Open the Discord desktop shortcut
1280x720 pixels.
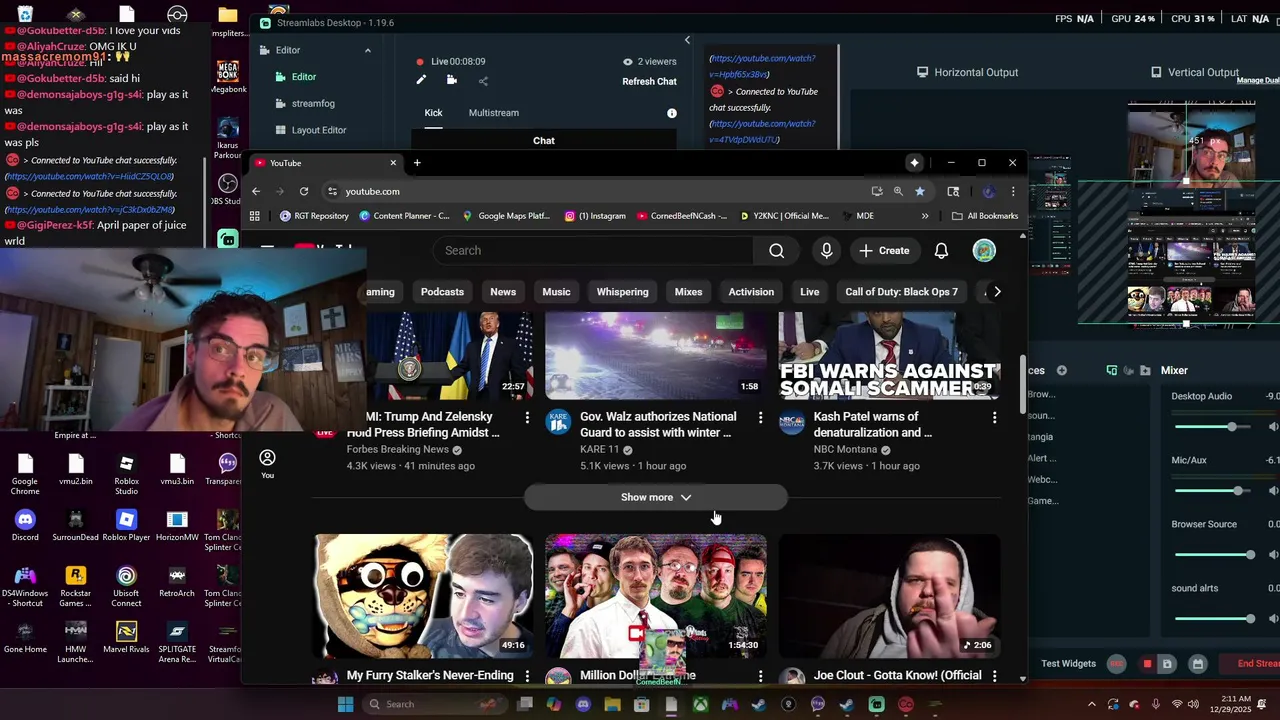coord(25,525)
